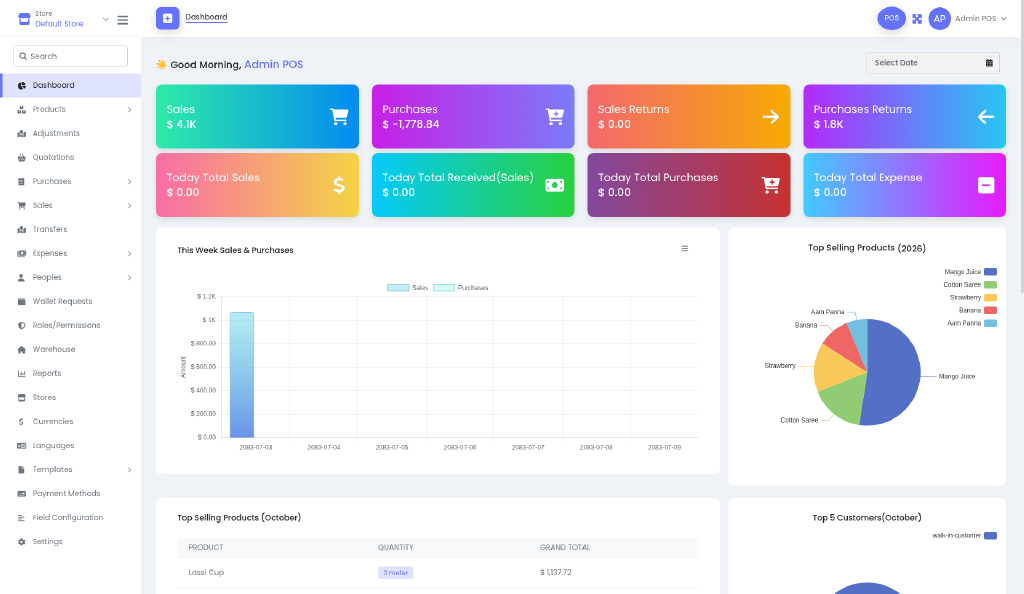Click Products sidebar icon
The image size is (1024, 594).
pyautogui.click(x=22, y=110)
